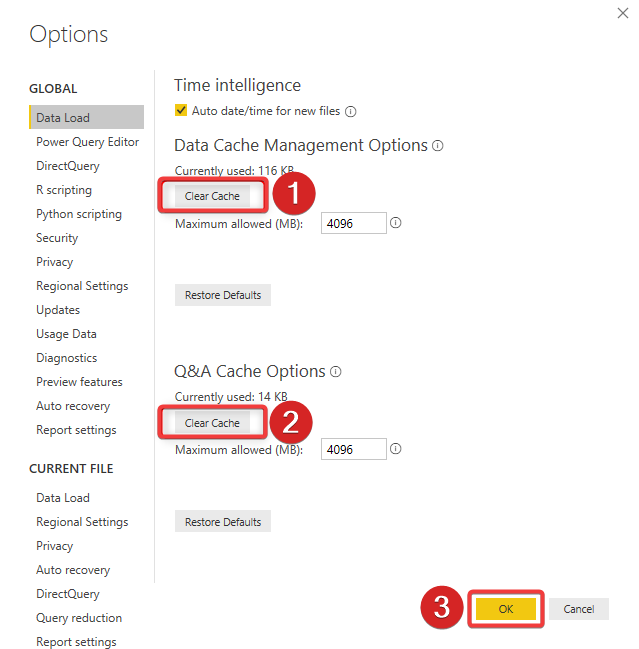The image size is (639, 649).
Task: Click info icon beside Data Cache maximum allowed field
Action: tap(396, 223)
